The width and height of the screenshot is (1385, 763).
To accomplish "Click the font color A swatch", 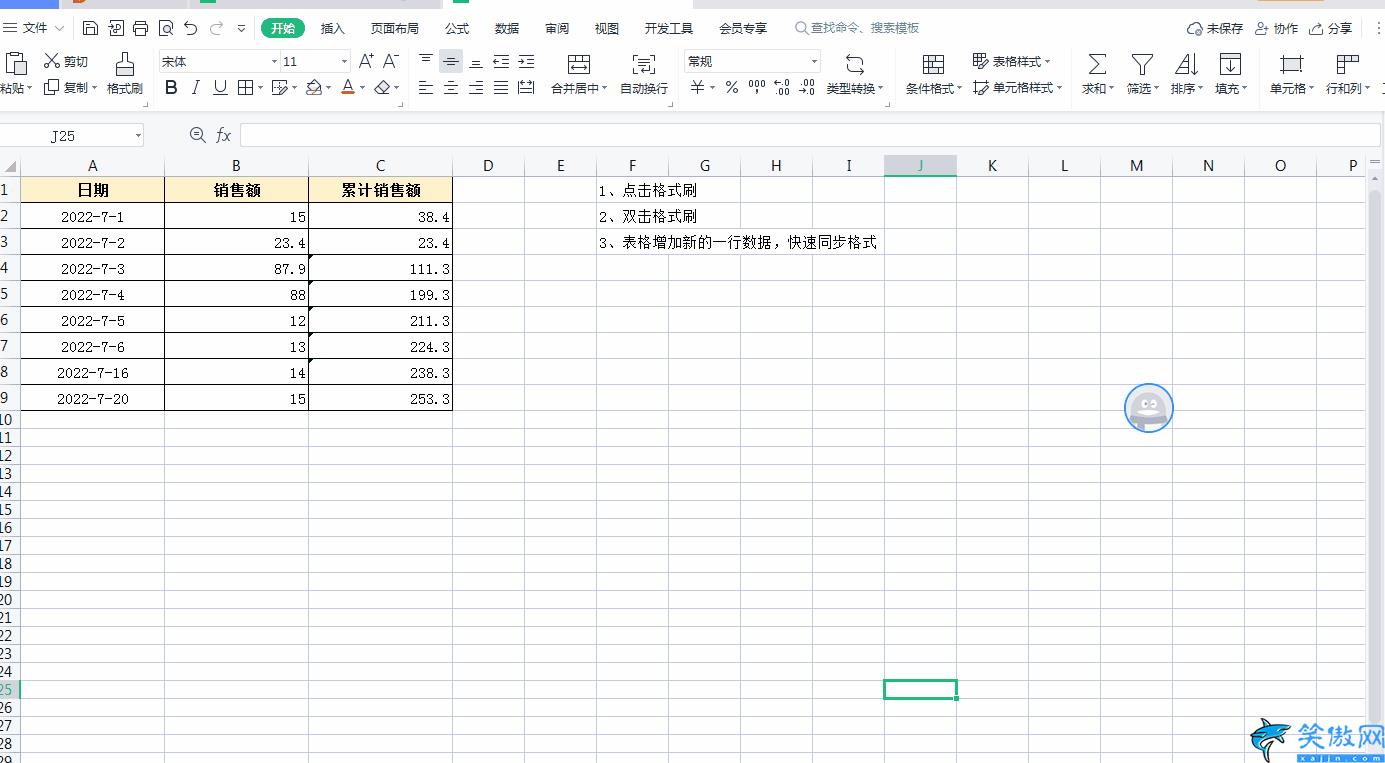I will (x=347, y=88).
